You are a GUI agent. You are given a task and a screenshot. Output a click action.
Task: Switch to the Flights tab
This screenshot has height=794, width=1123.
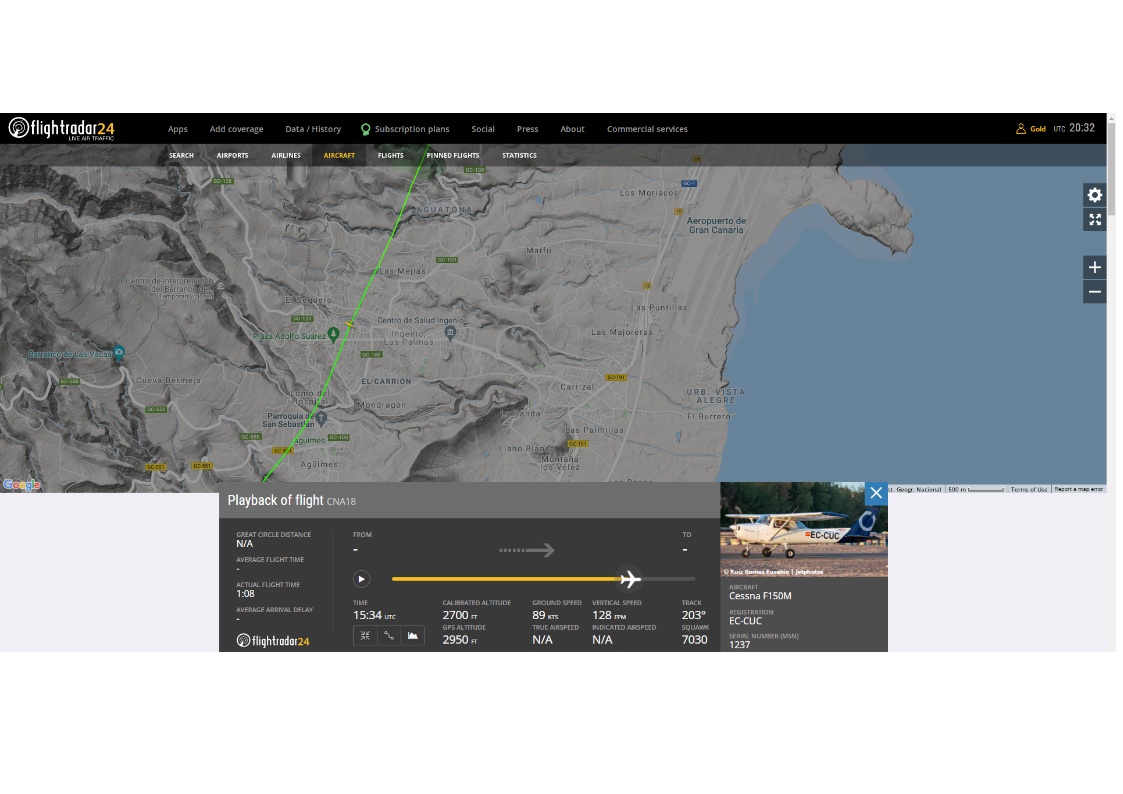point(390,155)
